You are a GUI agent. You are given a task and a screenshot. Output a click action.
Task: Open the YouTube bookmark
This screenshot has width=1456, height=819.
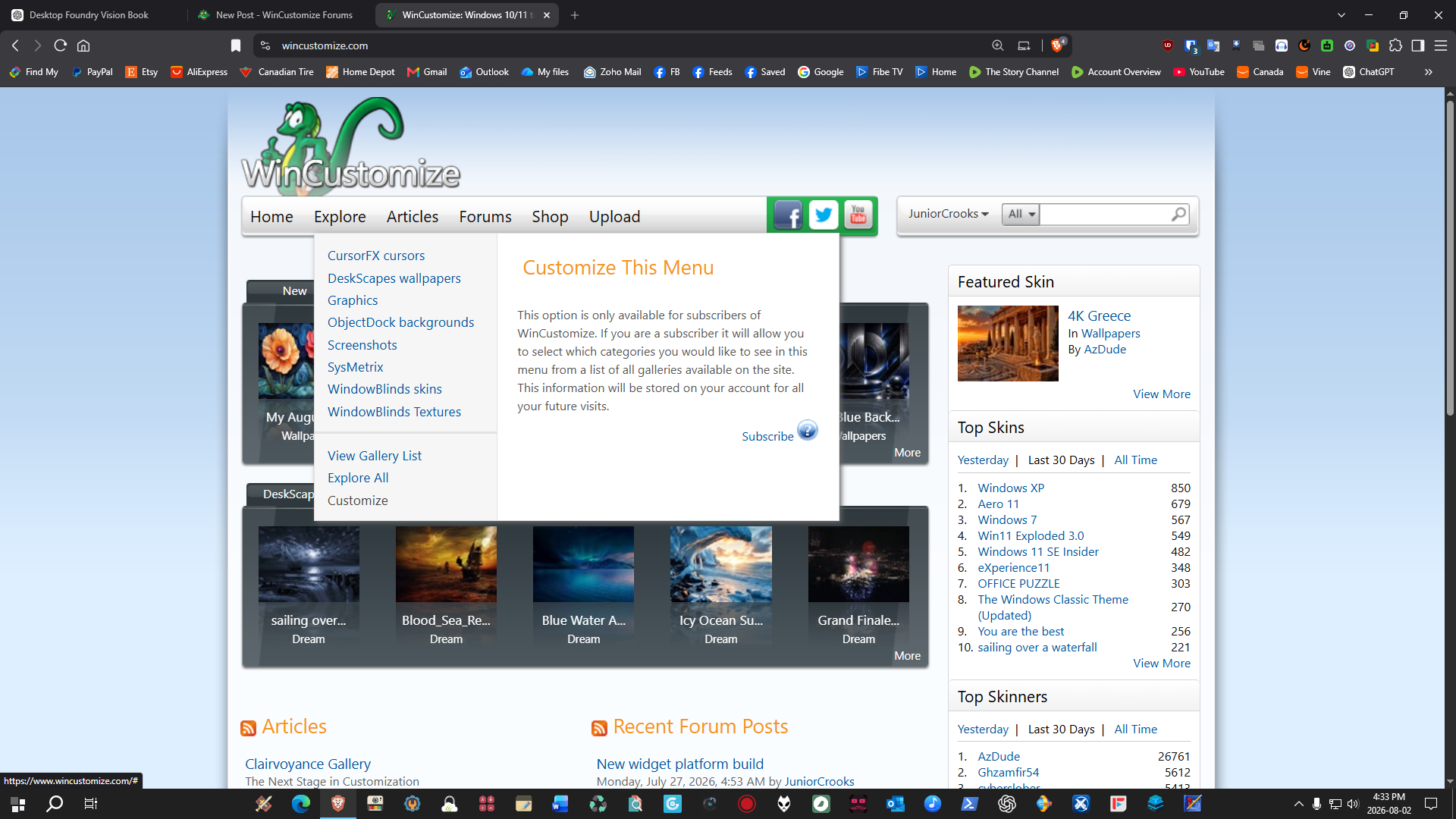tap(1199, 72)
